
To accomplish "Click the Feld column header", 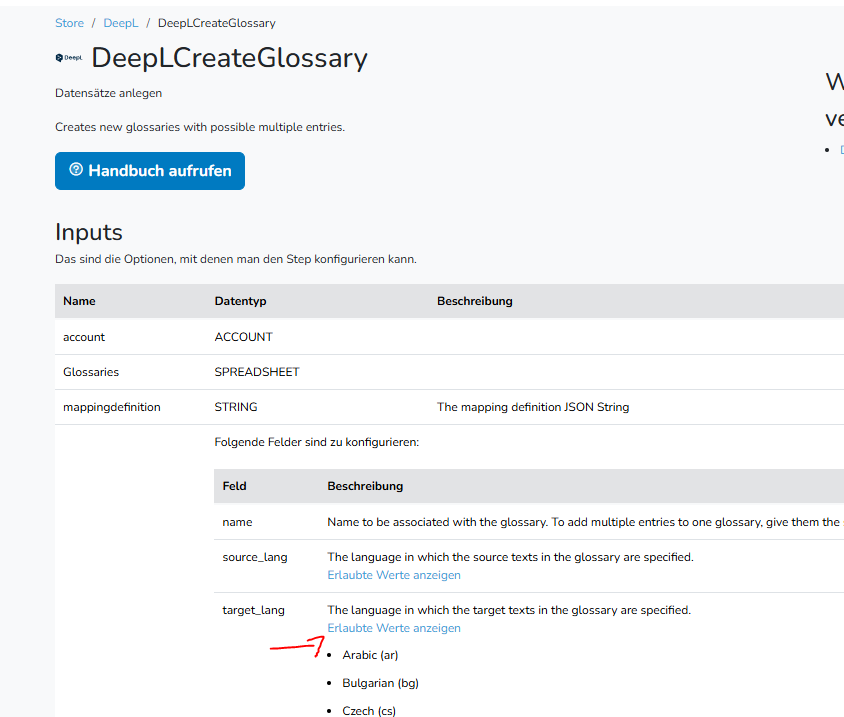I will pos(234,486).
